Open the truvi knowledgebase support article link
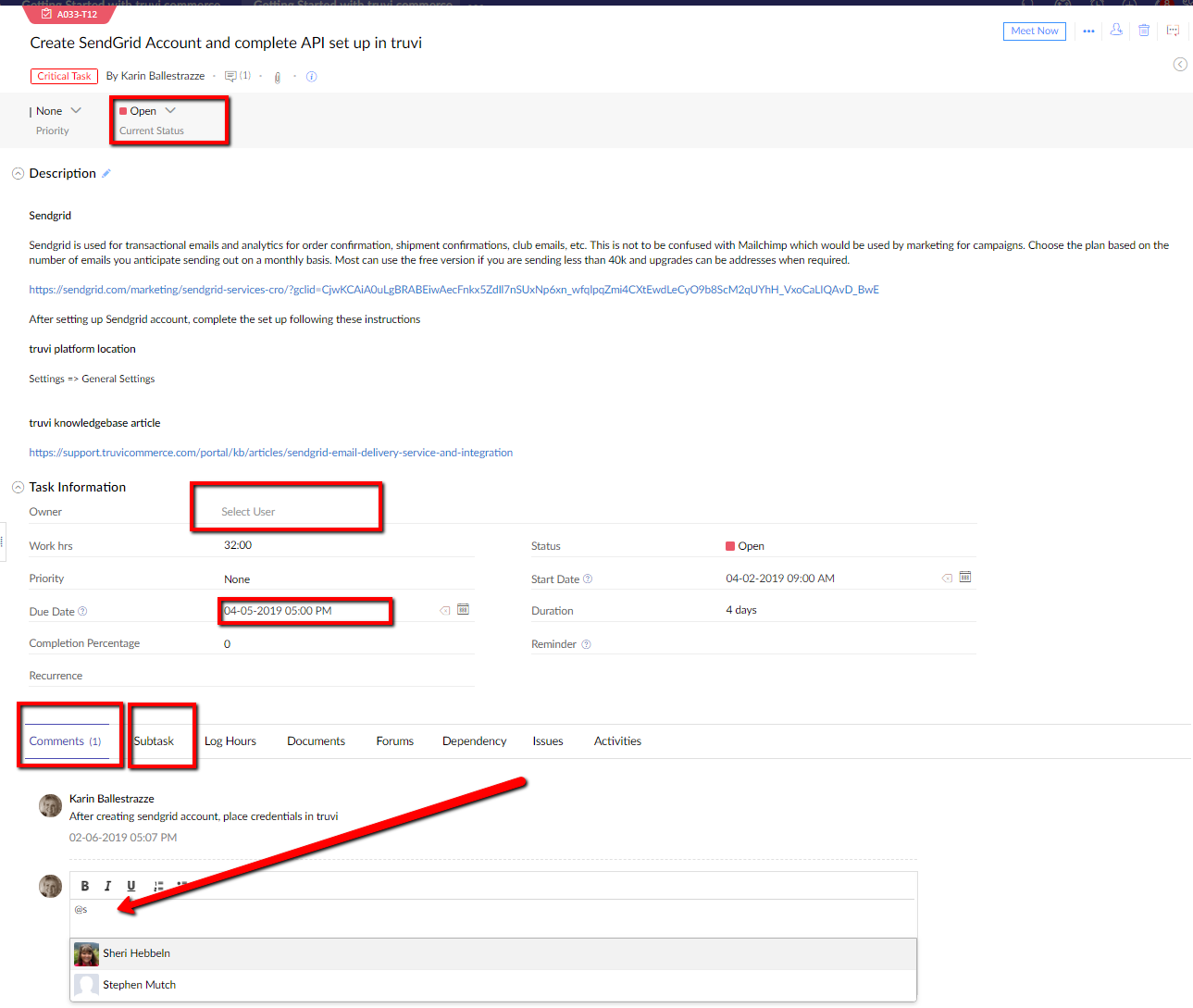Screen dimensions: 1193x1008 271,453
